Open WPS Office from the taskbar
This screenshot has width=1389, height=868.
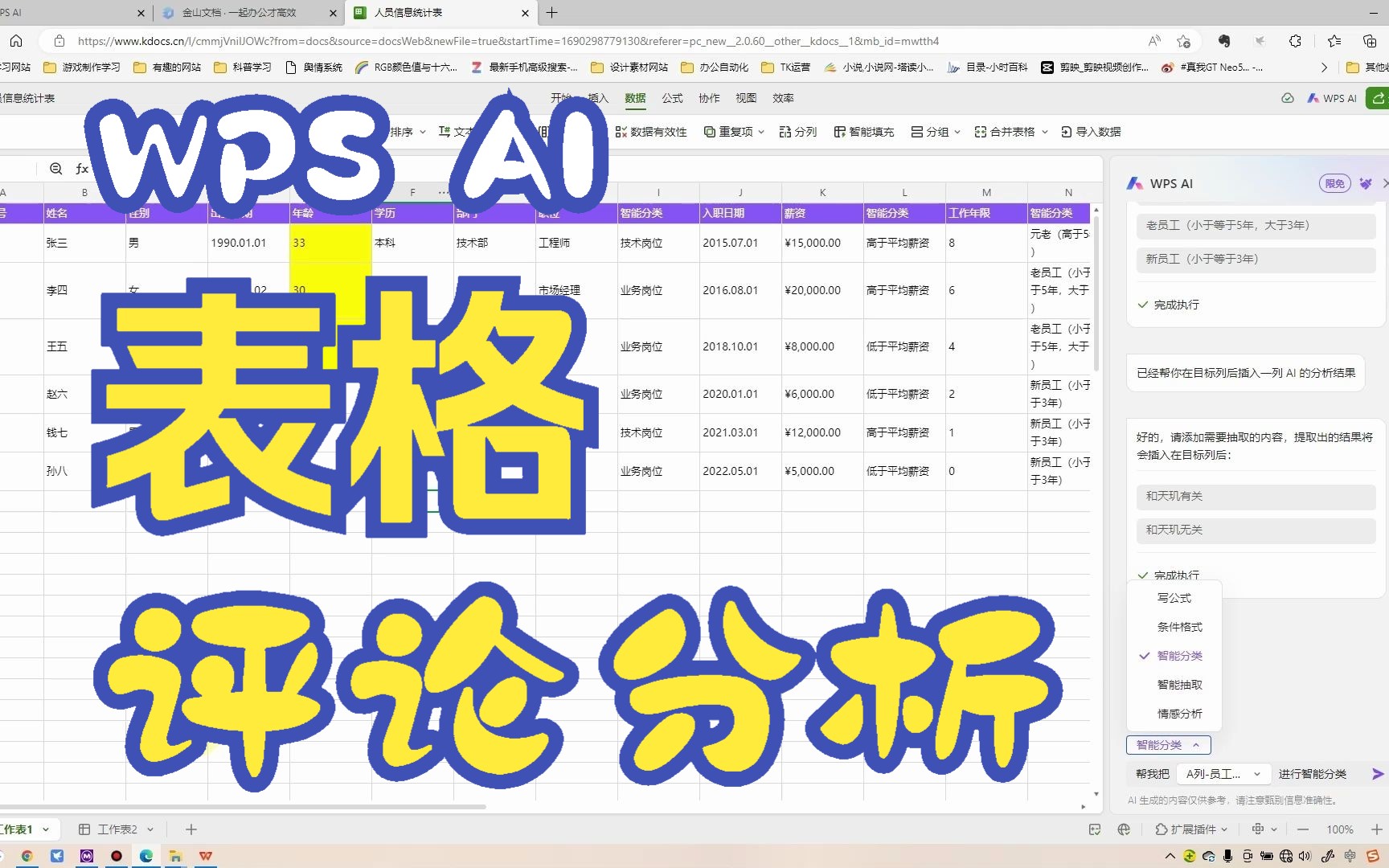[206, 856]
